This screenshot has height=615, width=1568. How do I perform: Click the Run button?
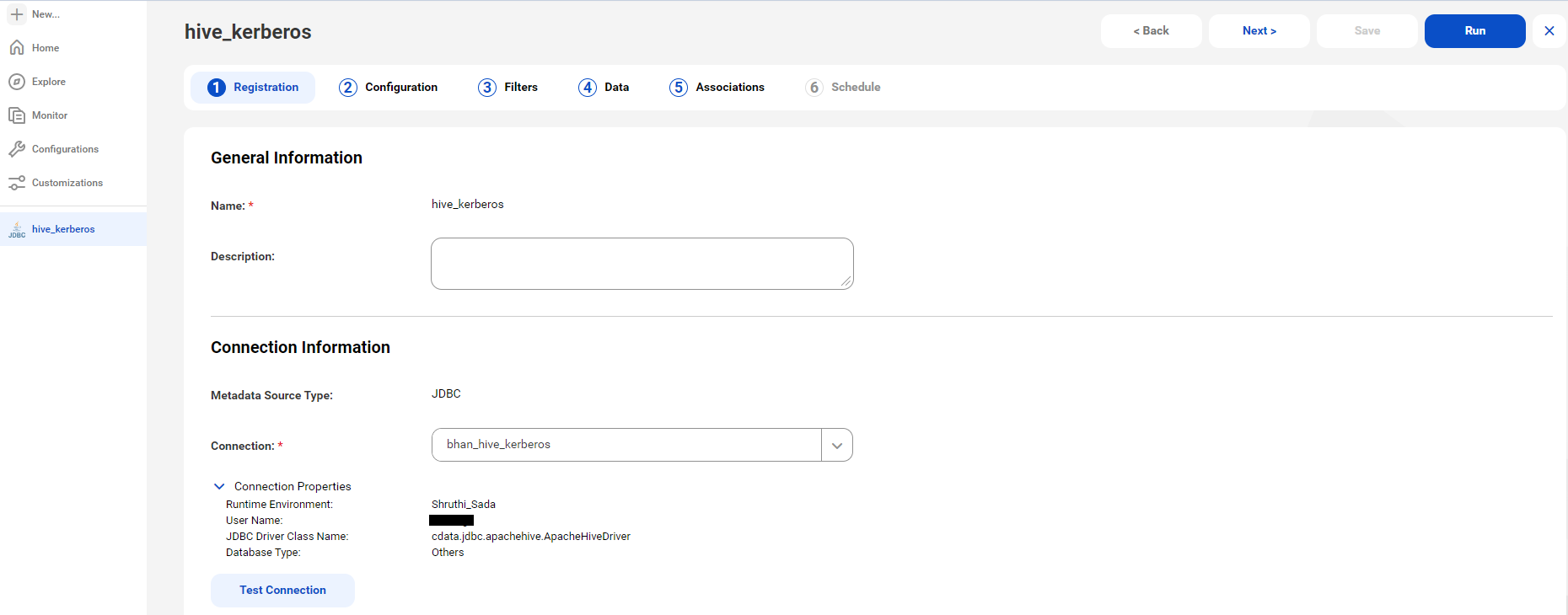point(1475,31)
